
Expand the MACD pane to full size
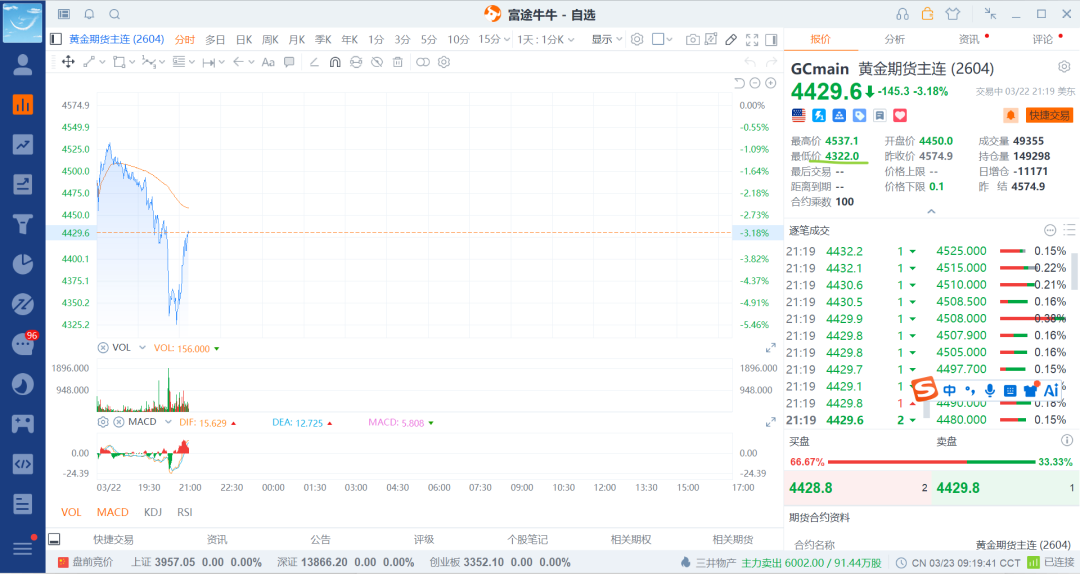pyautogui.click(x=771, y=422)
